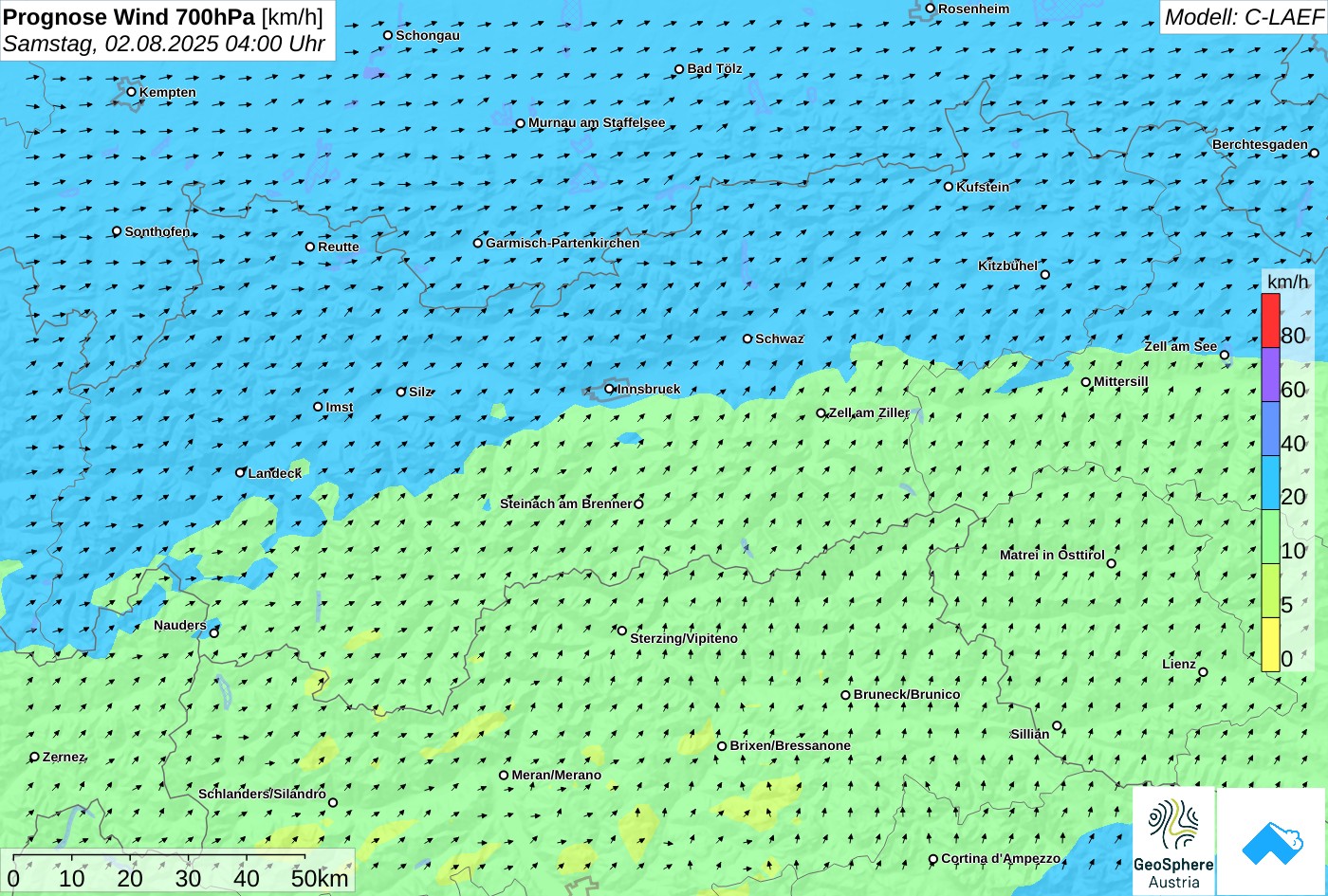Click the Sonthofen label
The width and height of the screenshot is (1328, 896).
pyautogui.click(x=157, y=232)
